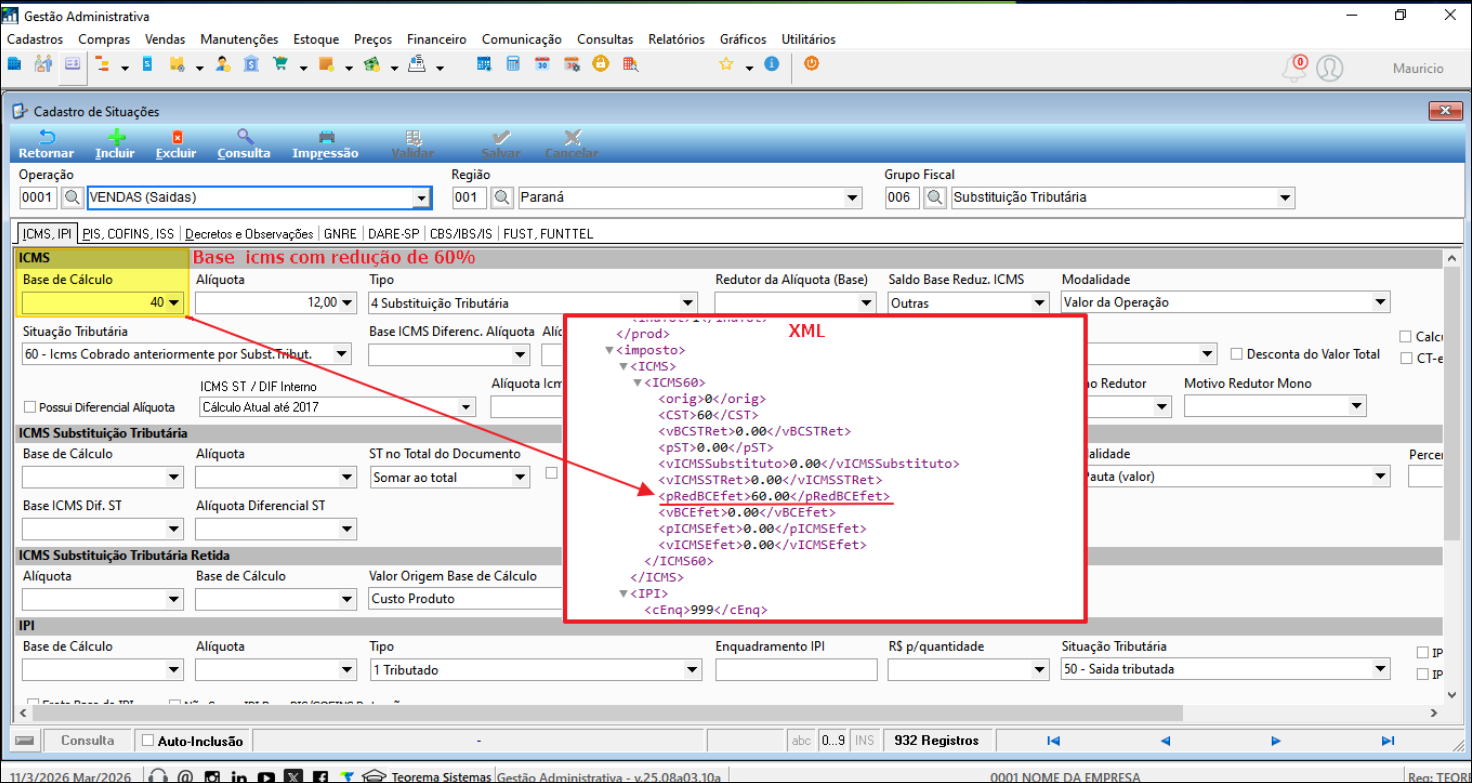Viewport: 1472px width, 783px height.
Task: Click the Impressão printer icon
Action: (325, 138)
